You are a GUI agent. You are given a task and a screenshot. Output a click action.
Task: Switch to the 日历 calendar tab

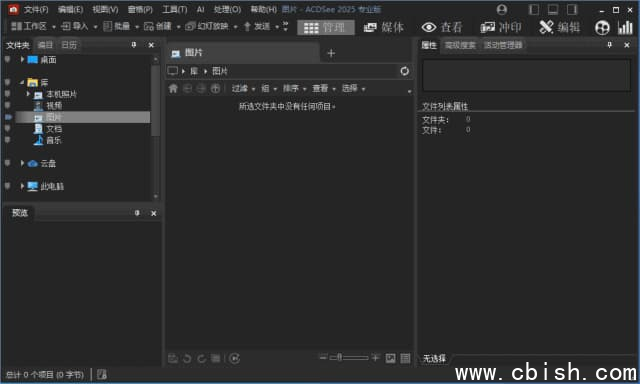69,45
